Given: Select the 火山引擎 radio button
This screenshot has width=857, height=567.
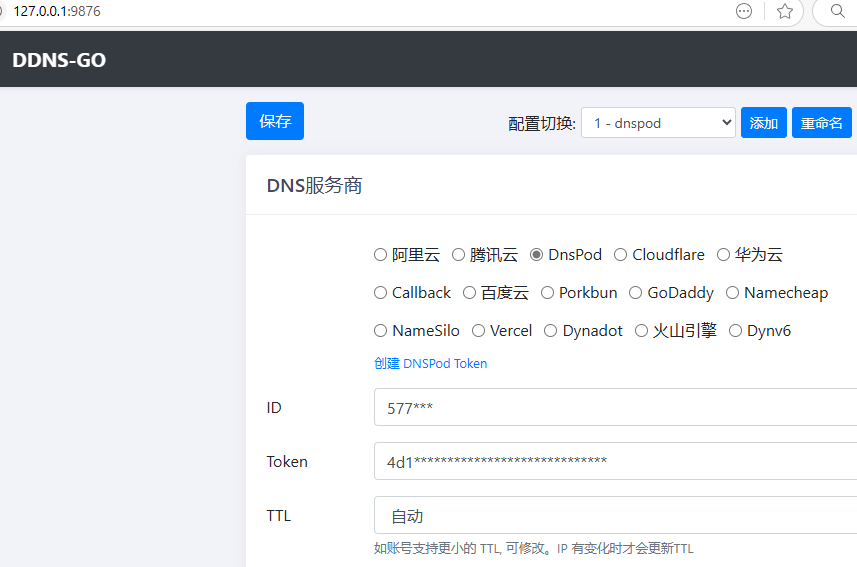Looking at the screenshot, I should [x=641, y=331].
